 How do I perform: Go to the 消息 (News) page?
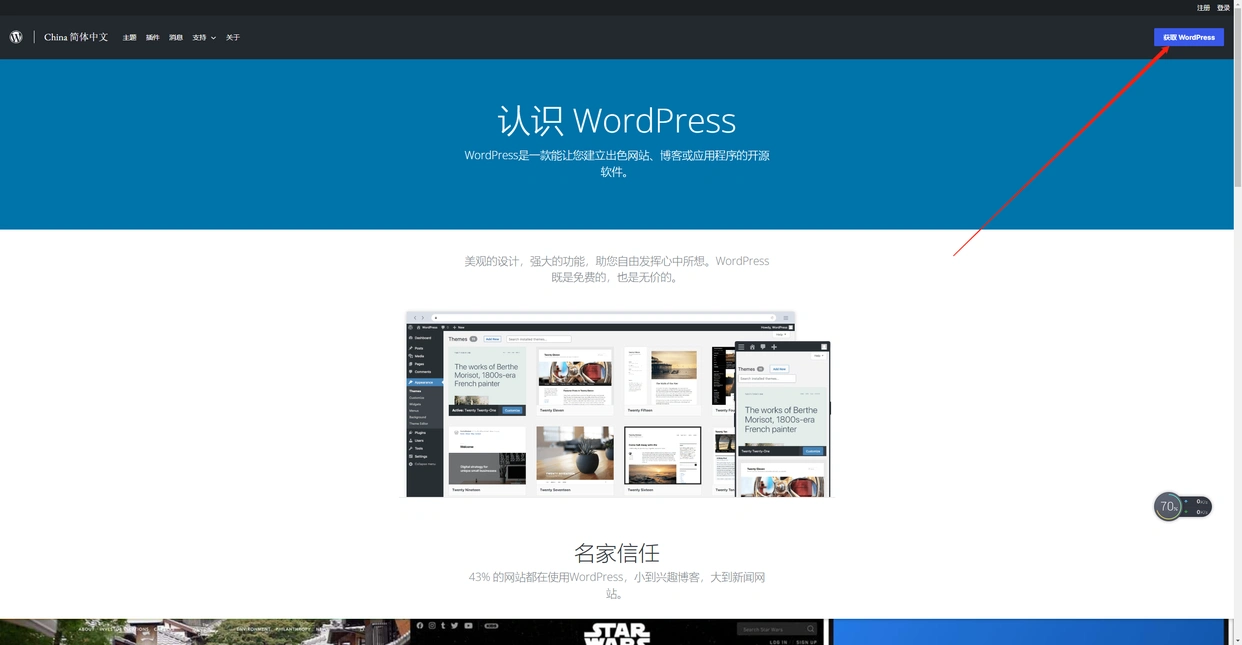pyautogui.click(x=175, y=38)
